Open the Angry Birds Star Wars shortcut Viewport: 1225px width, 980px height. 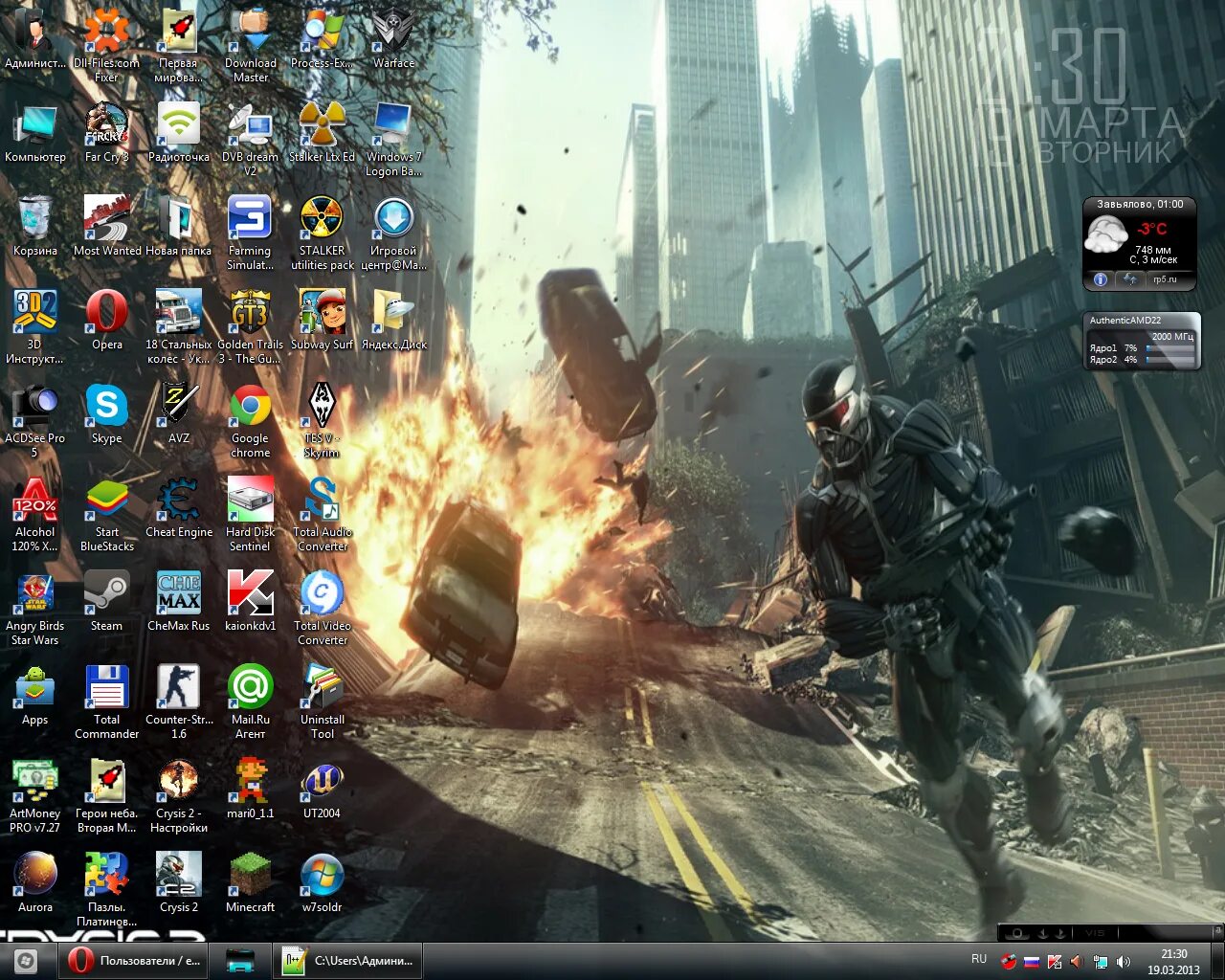[35, 607]
